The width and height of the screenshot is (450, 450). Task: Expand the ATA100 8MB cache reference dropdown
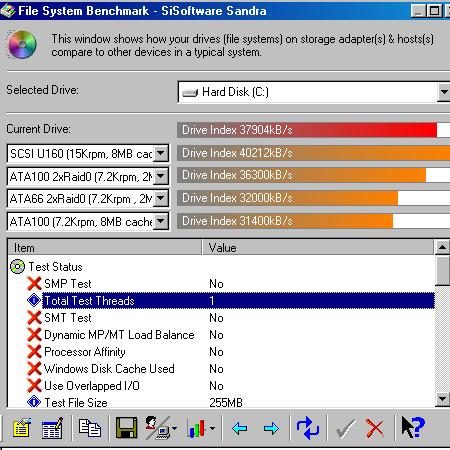point(161,221)
